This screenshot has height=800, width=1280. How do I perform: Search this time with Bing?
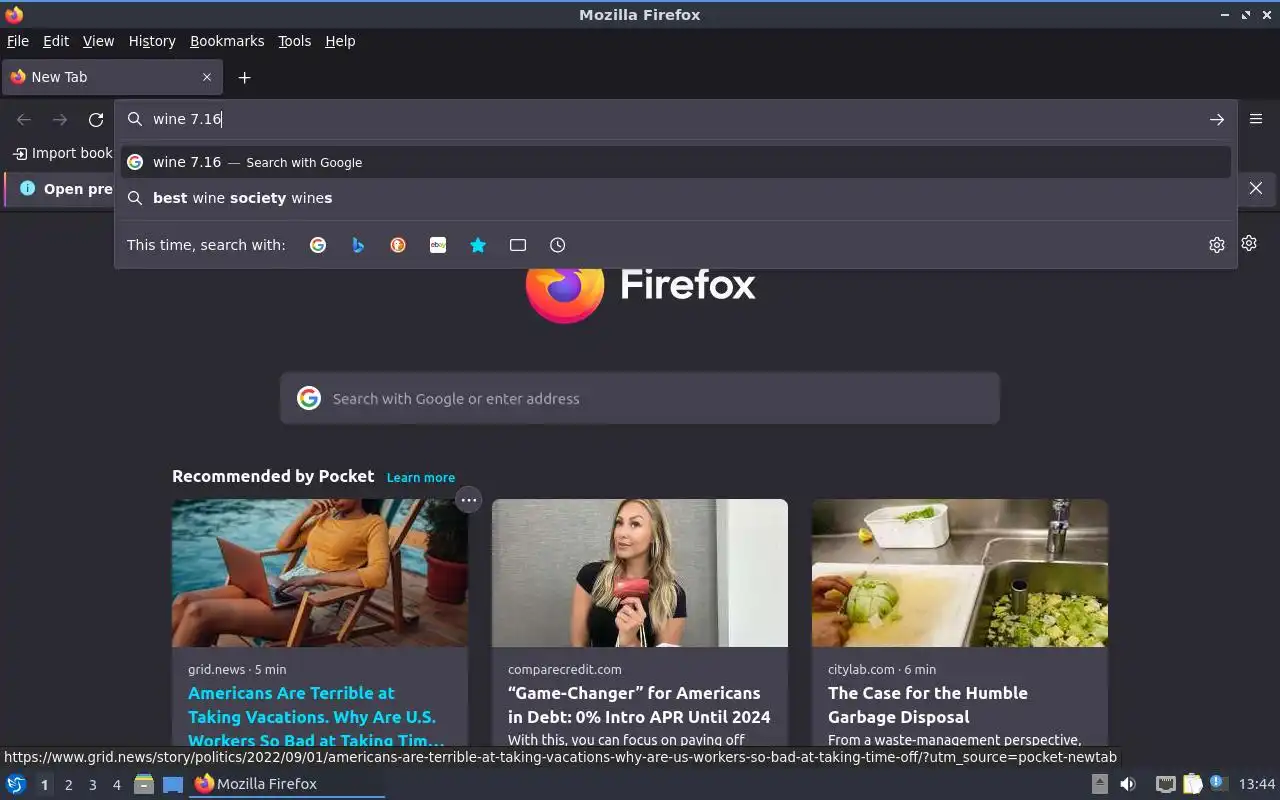pyautogui.click(x=358, y=245)
